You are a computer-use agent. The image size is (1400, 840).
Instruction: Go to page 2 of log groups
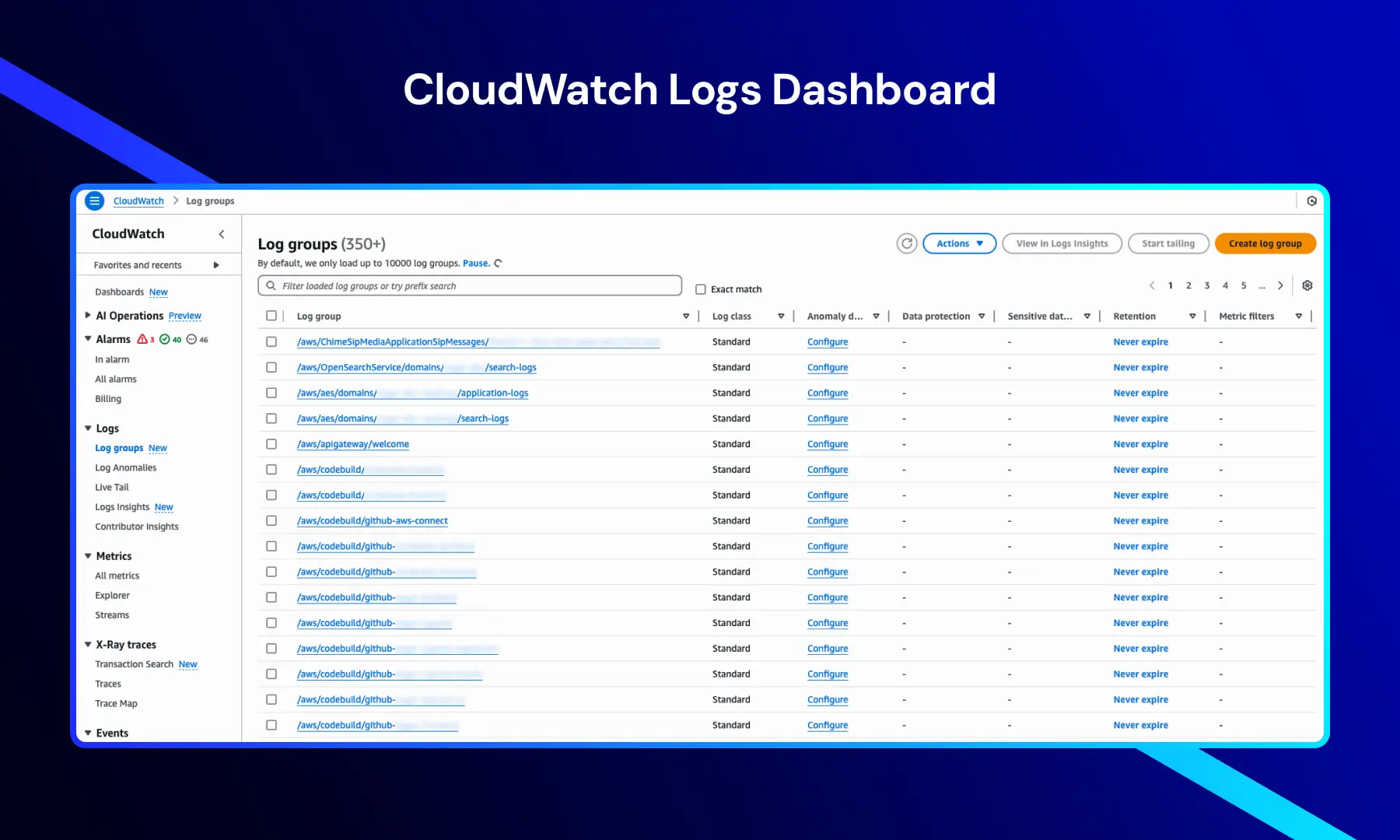click(x=1188, y=285)
